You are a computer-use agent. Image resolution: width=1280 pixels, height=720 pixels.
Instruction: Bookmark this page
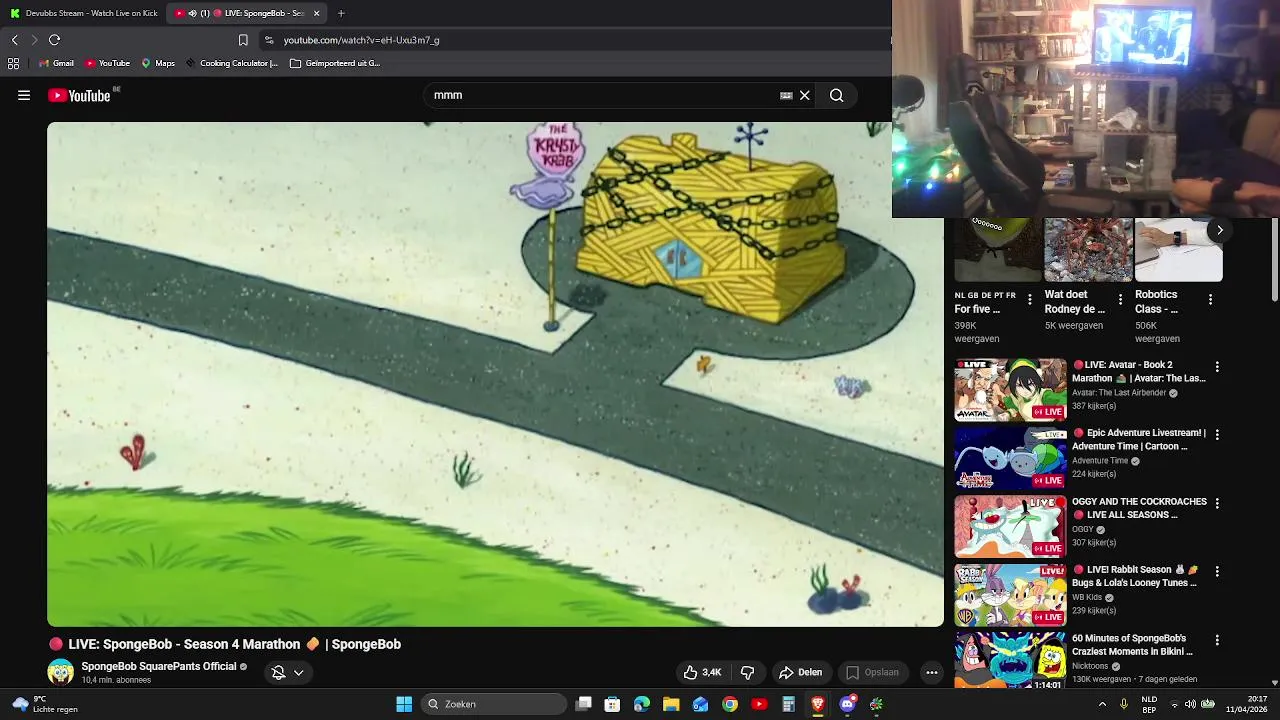tap(243, 40)
